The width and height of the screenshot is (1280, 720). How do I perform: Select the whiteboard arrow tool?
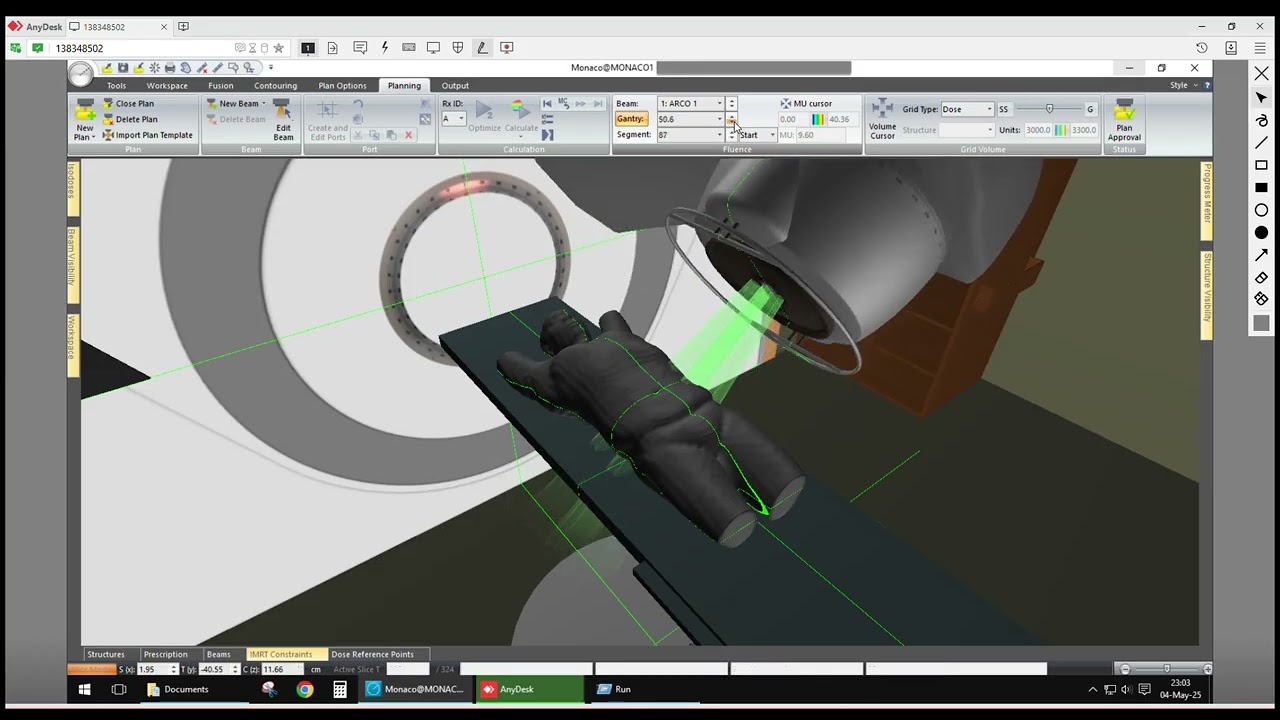click(x=1261, y=255)
